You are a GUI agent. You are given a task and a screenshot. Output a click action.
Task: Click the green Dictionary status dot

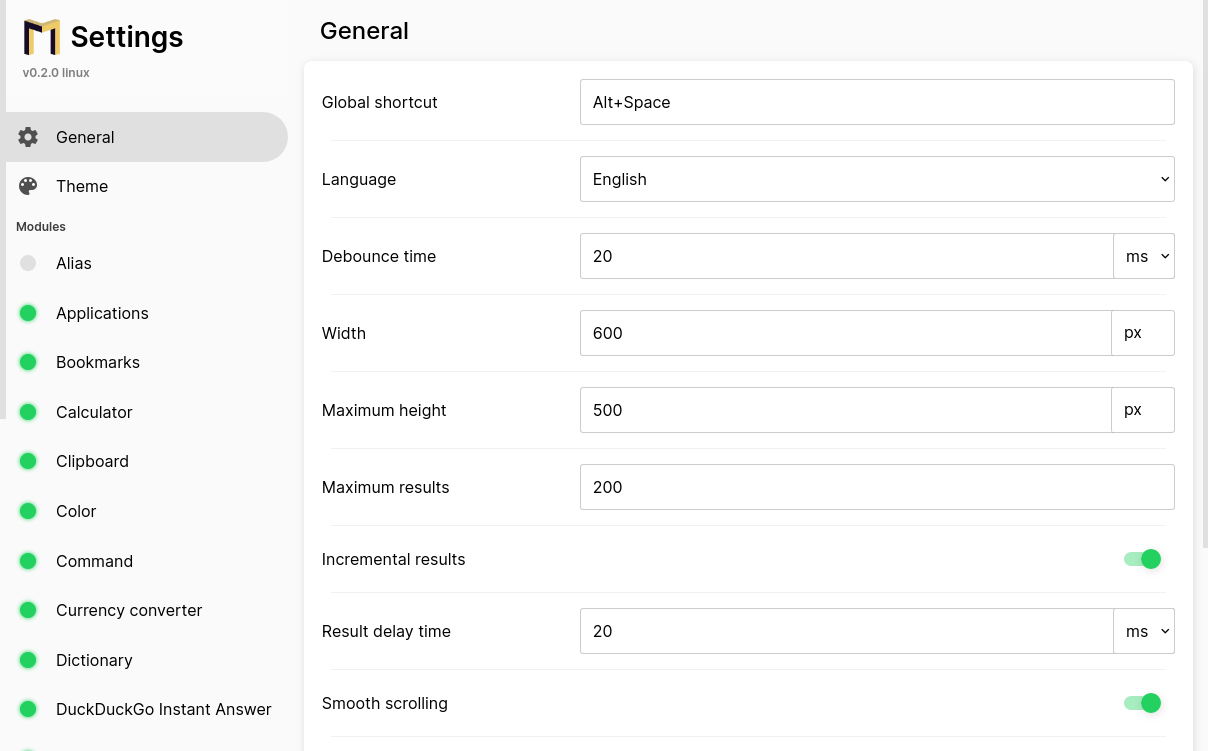[x=28, y=660]
